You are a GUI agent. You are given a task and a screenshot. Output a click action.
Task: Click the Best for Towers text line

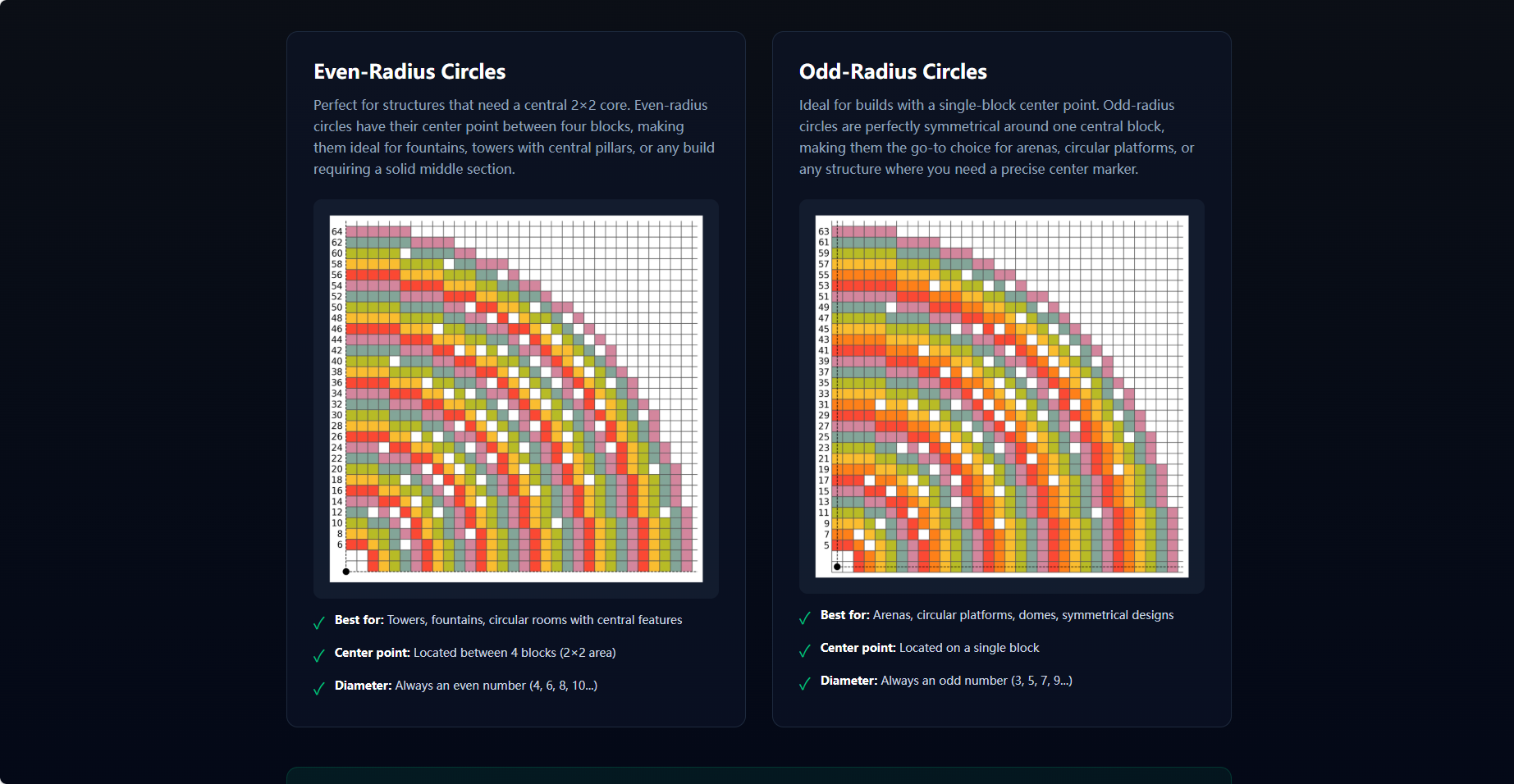(508, 620)
